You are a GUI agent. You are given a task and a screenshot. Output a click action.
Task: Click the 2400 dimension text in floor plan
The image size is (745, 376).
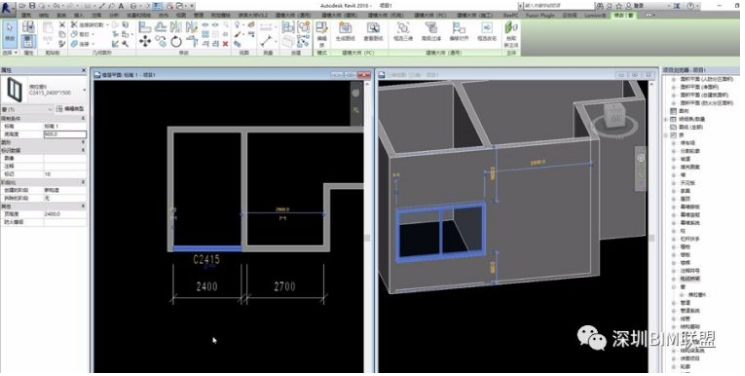point(207,286)
